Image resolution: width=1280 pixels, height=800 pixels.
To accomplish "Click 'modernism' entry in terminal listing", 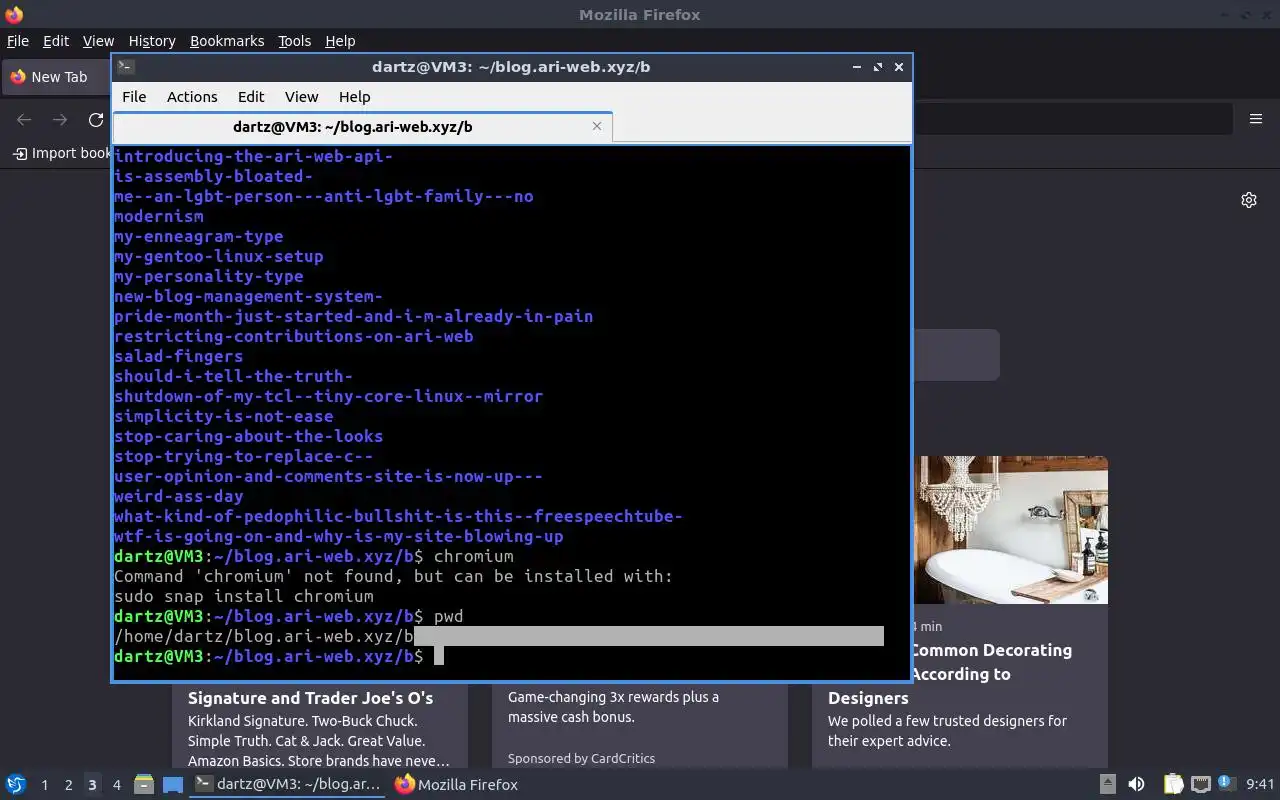I will pos(159,216).
